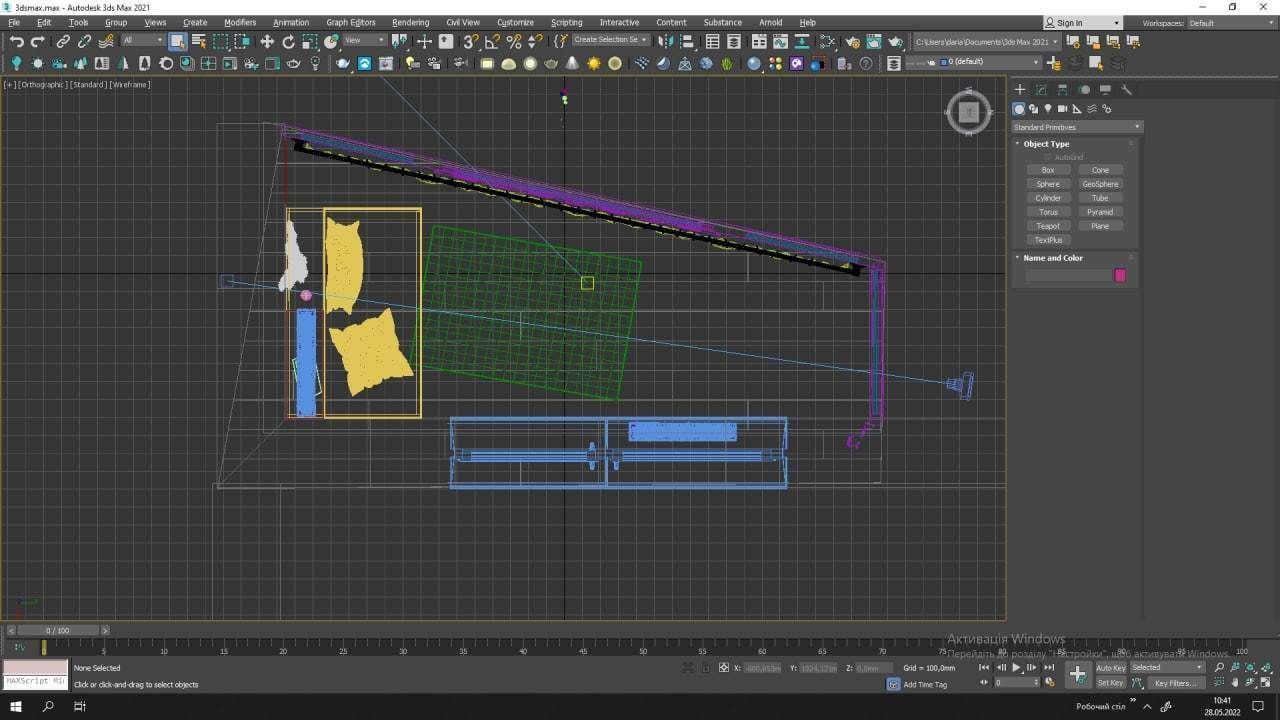The width and height of the screenshot is (1280, 720).
Task: Select the Cameras category icon
Action: (x=1062, y=109)
